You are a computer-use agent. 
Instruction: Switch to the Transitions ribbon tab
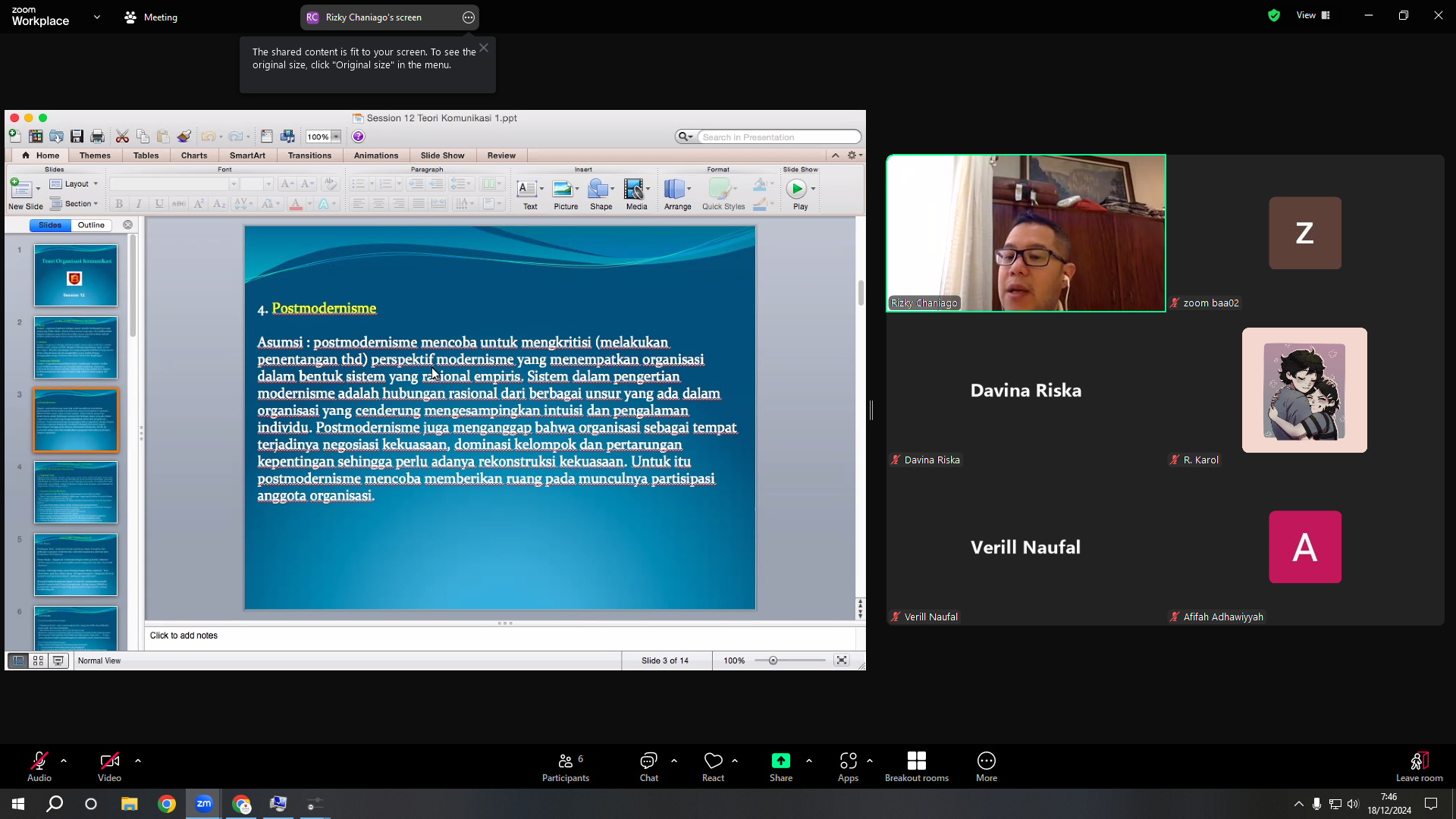309,155
